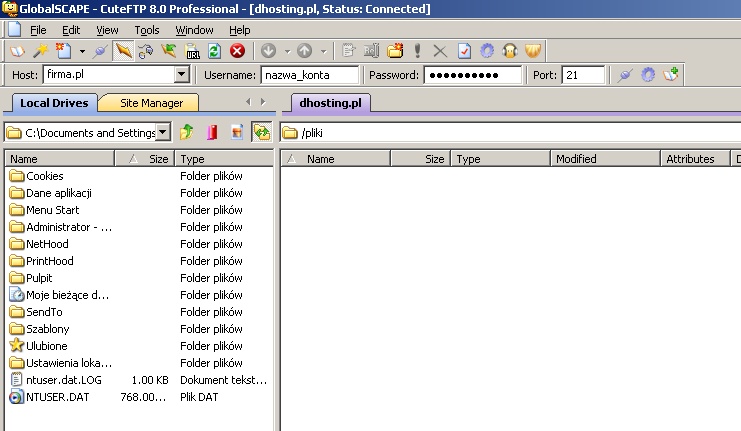The height and width of the screenshot is (431, 741).
Task: Click the orange shell icon in toolbar
Action: (x=533, y=51)
